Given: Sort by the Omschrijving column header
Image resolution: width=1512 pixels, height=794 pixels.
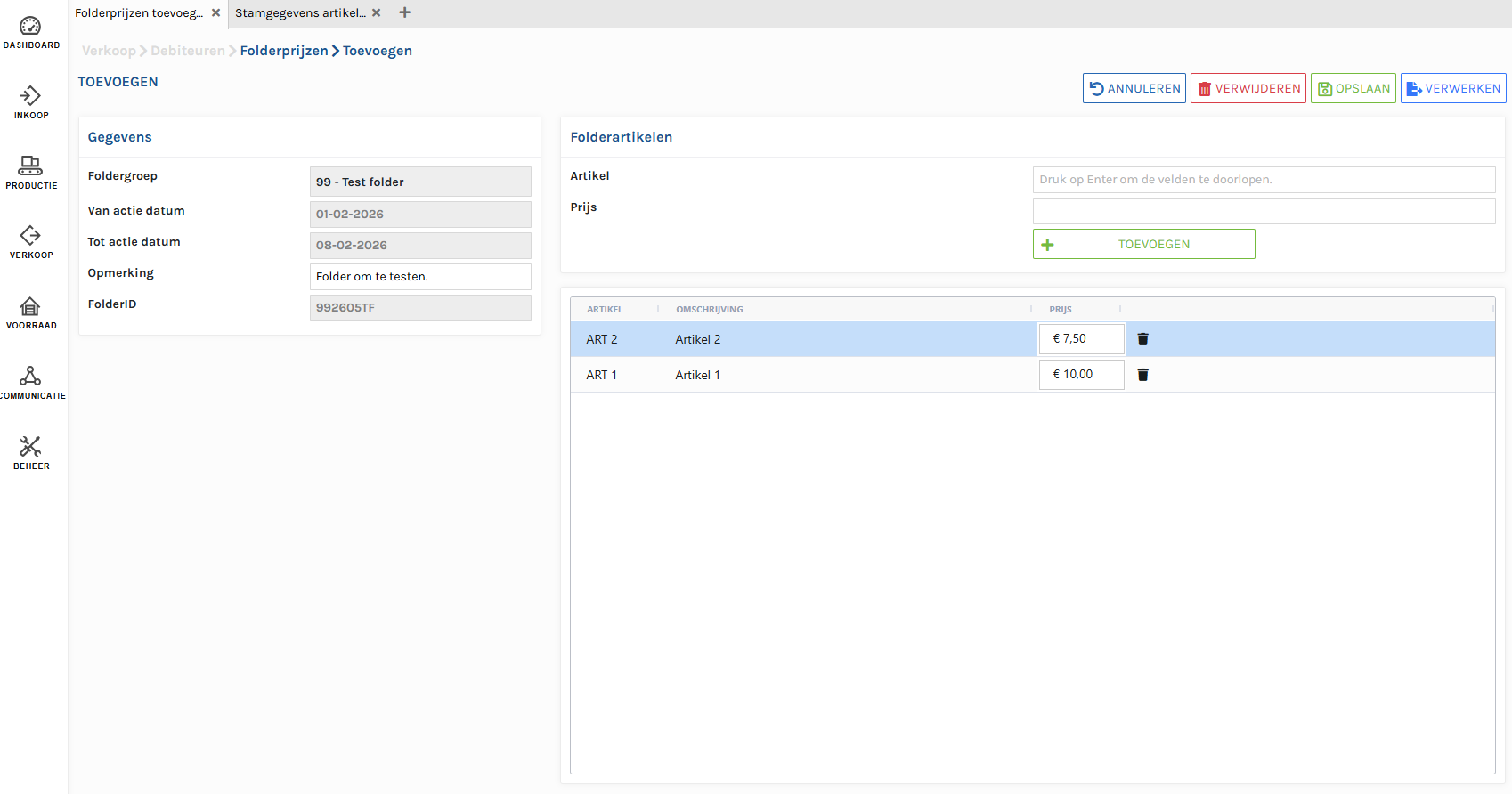Looking at the screenshot, I should (x=709, y=310).
